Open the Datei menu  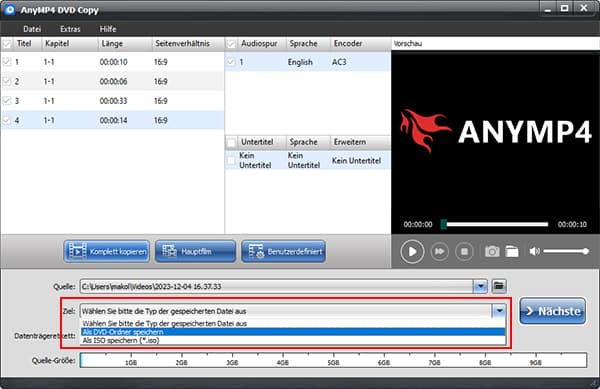click(32, 29)
